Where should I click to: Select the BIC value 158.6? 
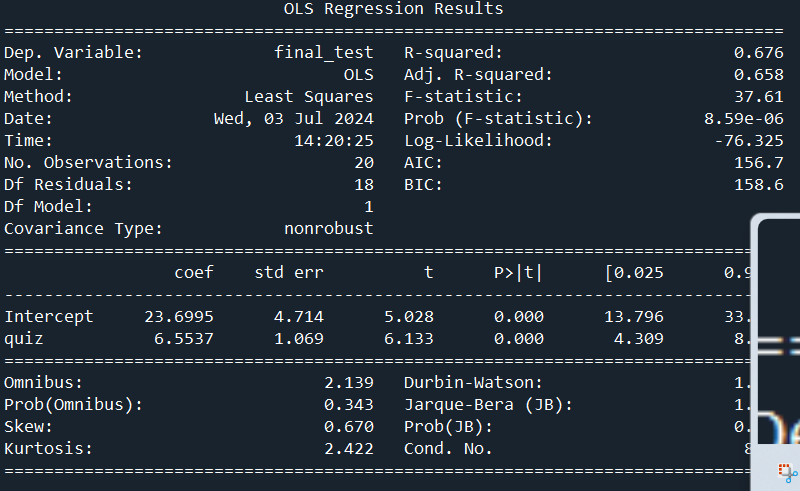(x=759, y=184)
